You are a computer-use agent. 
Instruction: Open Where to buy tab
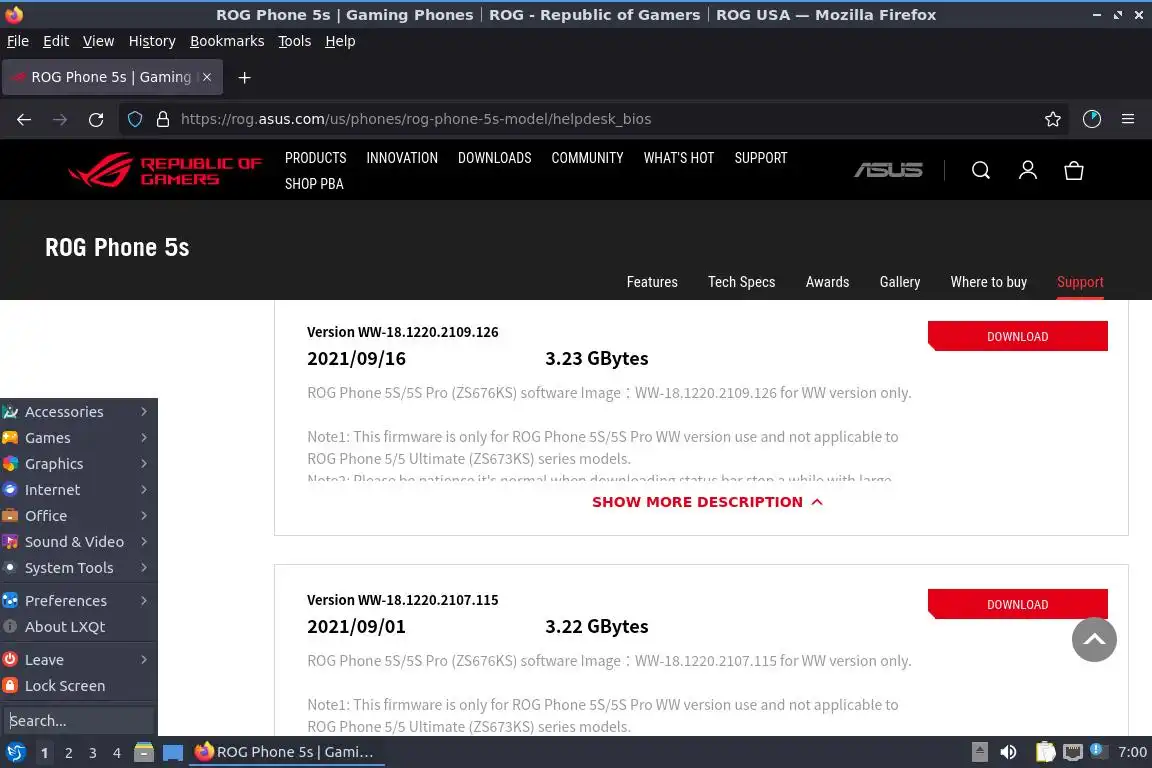[x=988, y=281]
